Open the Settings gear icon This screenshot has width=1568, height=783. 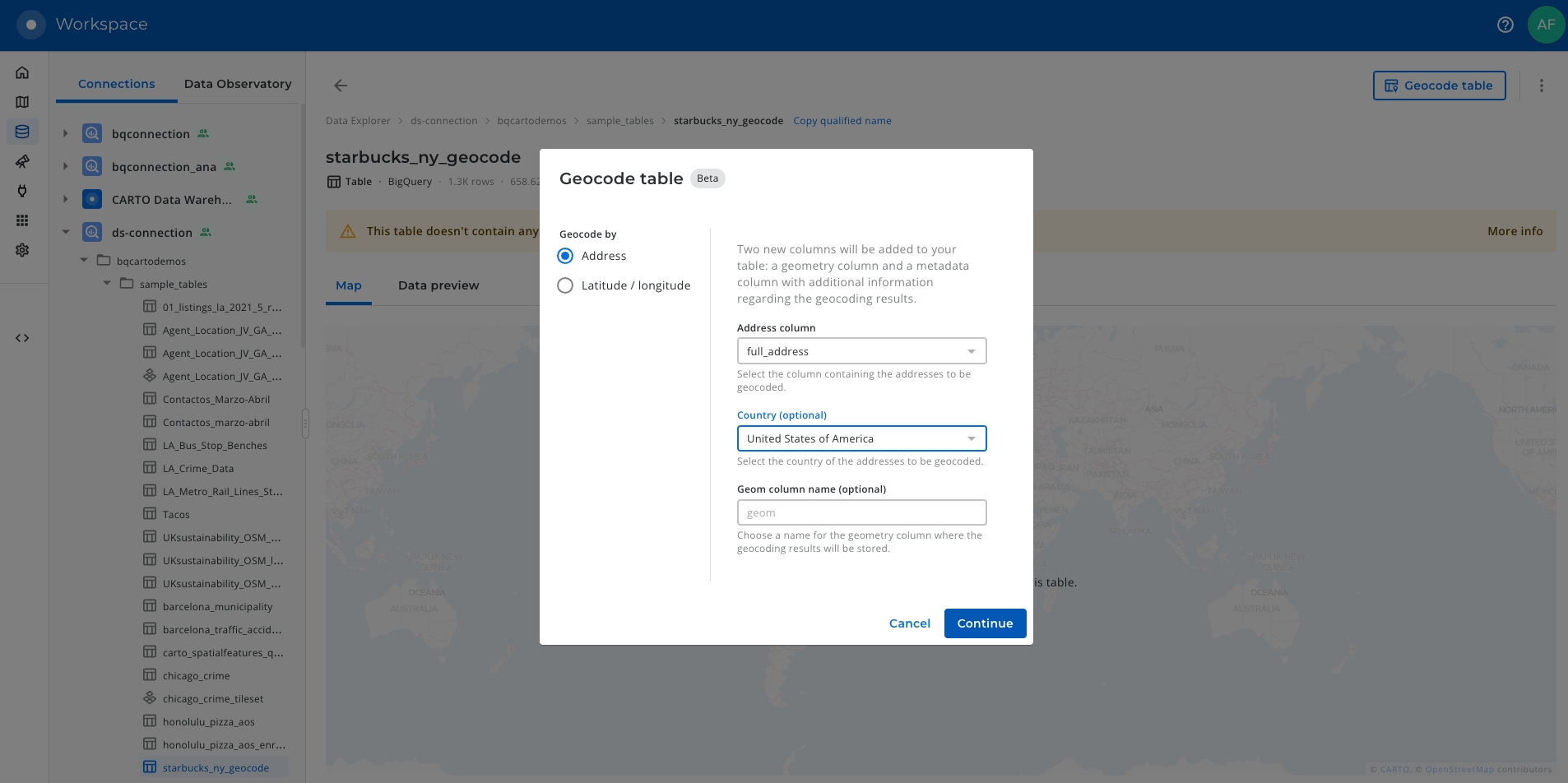pos(22,250)
